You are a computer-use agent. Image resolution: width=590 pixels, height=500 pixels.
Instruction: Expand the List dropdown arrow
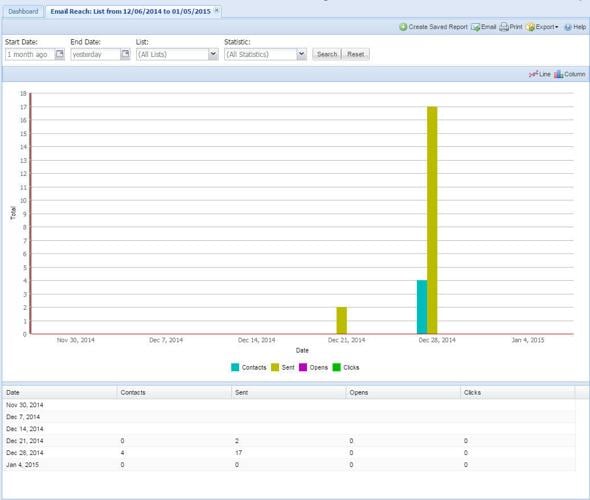[213, 55]
